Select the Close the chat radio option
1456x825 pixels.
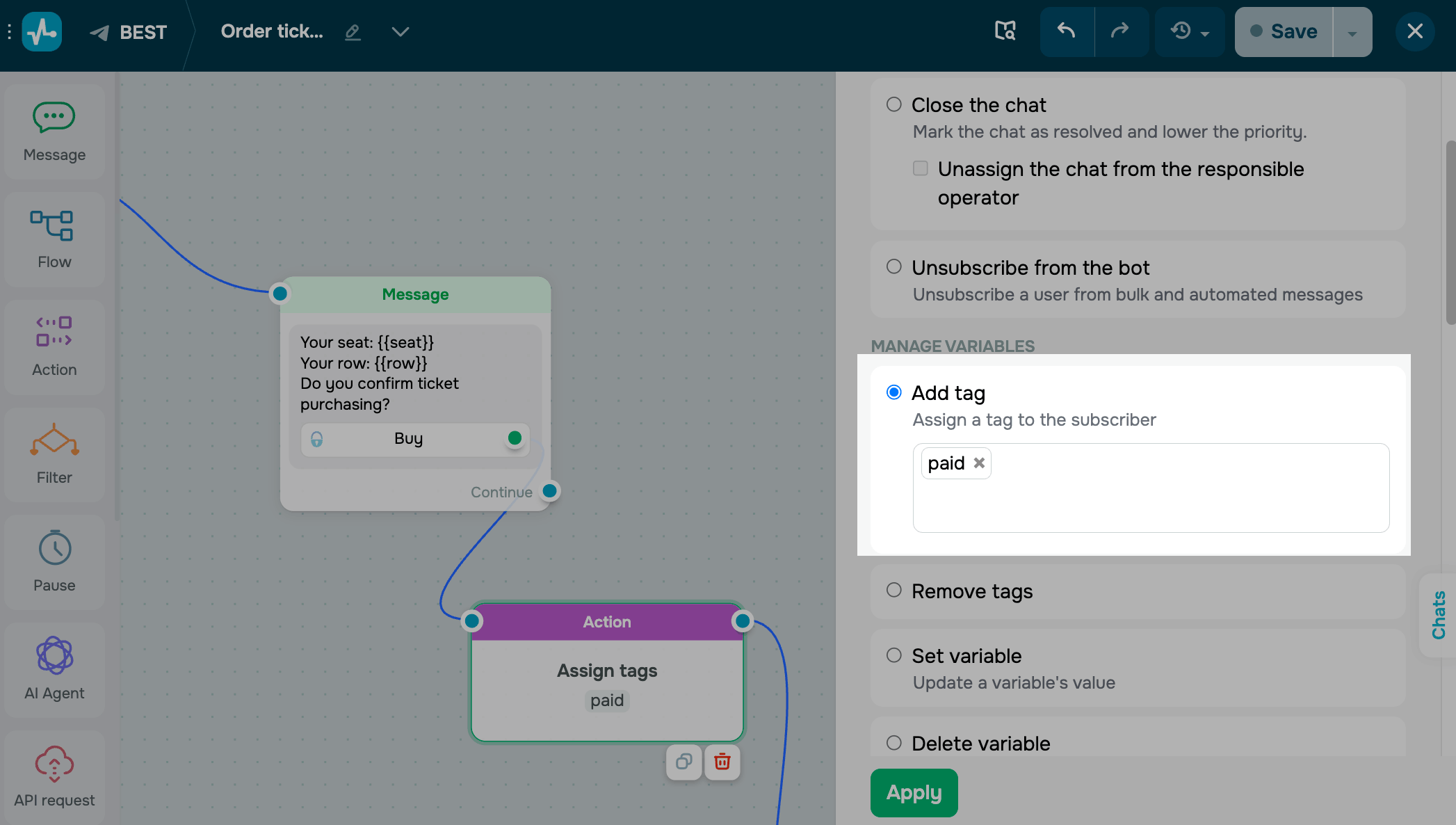[x=894, y=104]
